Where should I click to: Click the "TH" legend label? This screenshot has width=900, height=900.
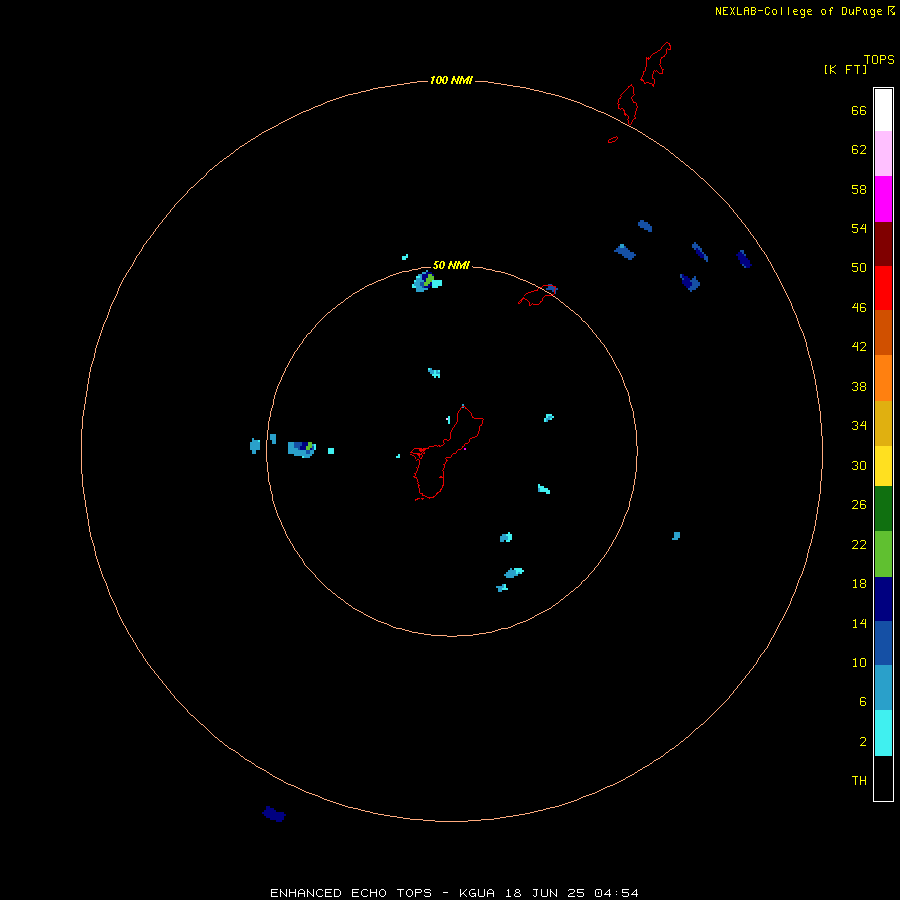click(x=859, y=781)
